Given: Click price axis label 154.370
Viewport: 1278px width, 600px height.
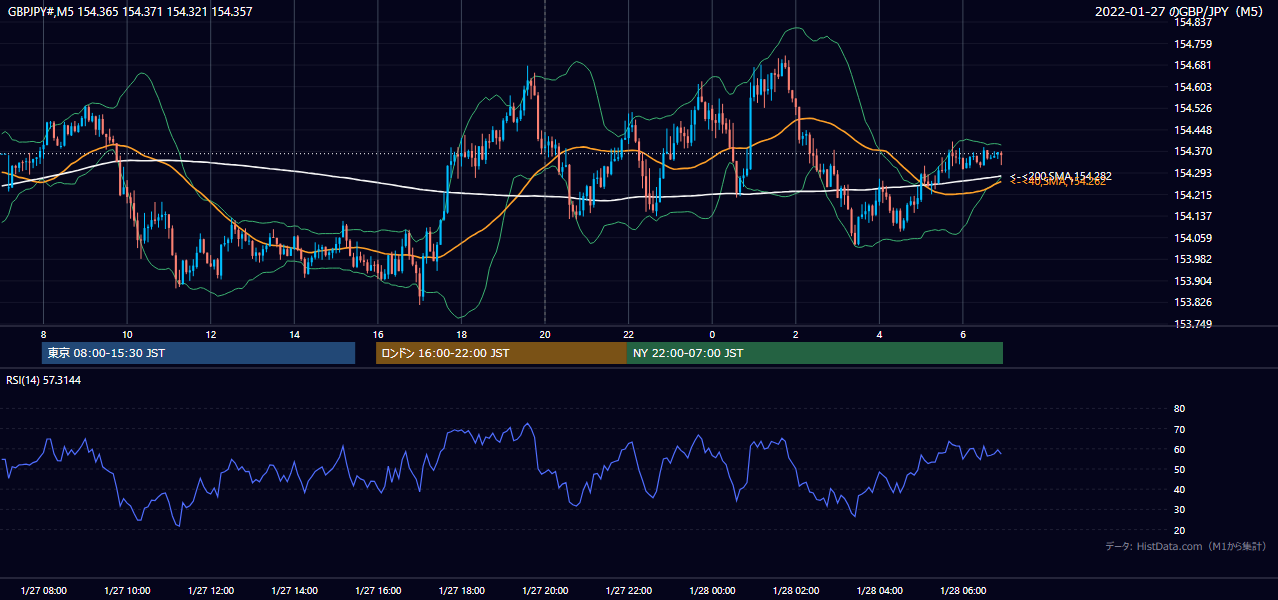Looking at the screenshot, I should 1194,151.
